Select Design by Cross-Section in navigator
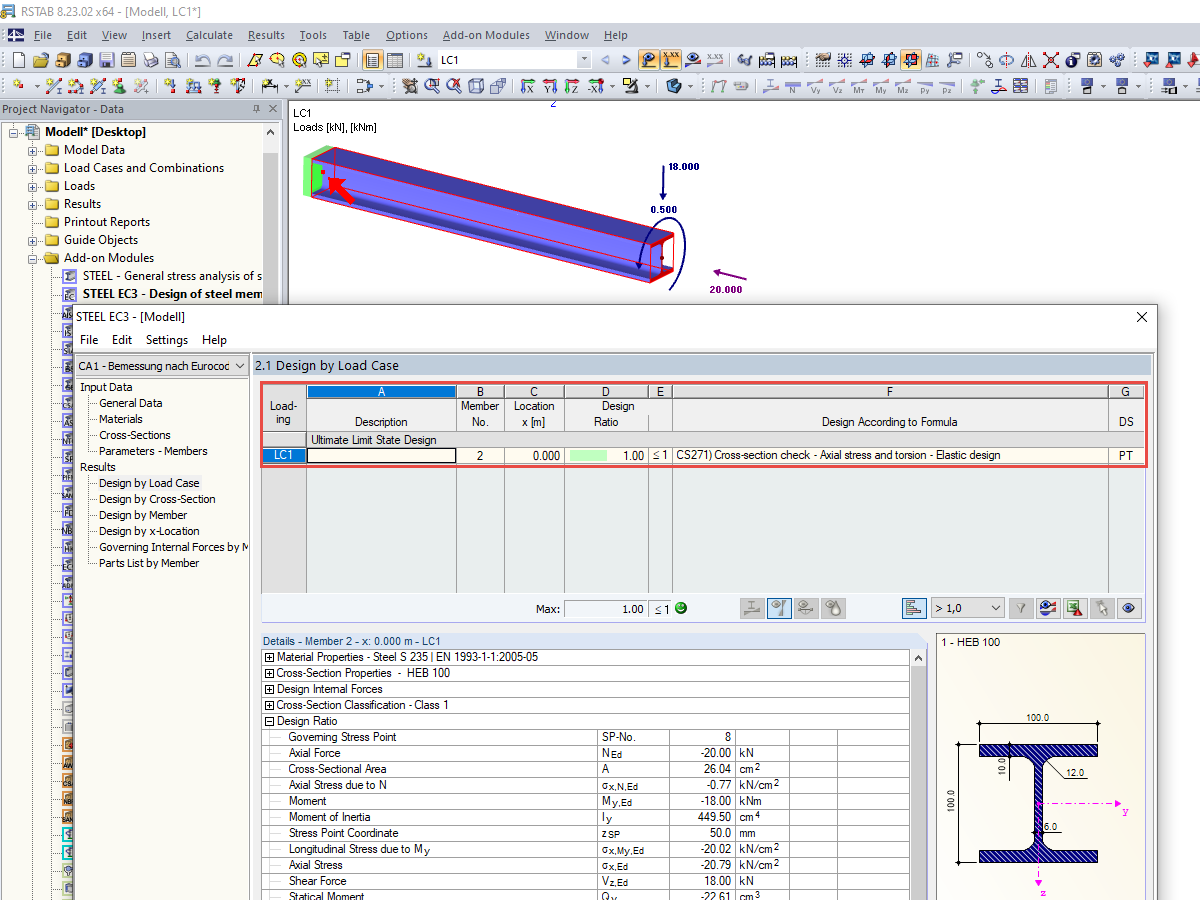This screenshot has width=1200, height=900. click(154, 499)
